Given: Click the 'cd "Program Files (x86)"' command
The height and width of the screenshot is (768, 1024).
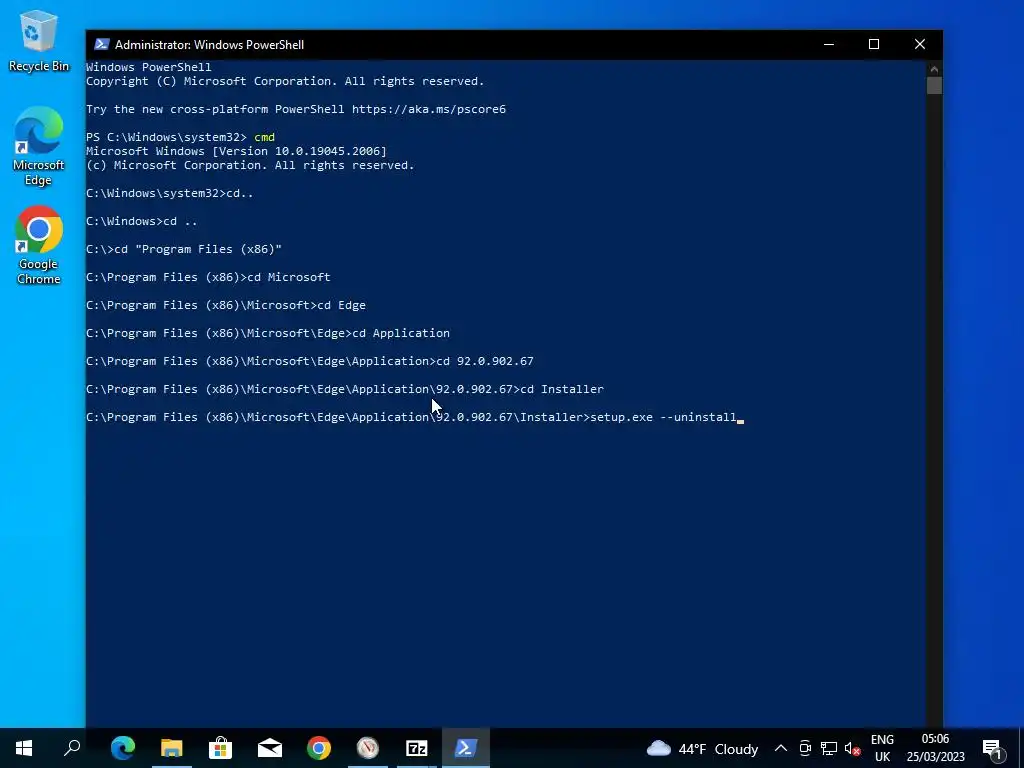Looking at the screenshot, I should coord(198,249).
